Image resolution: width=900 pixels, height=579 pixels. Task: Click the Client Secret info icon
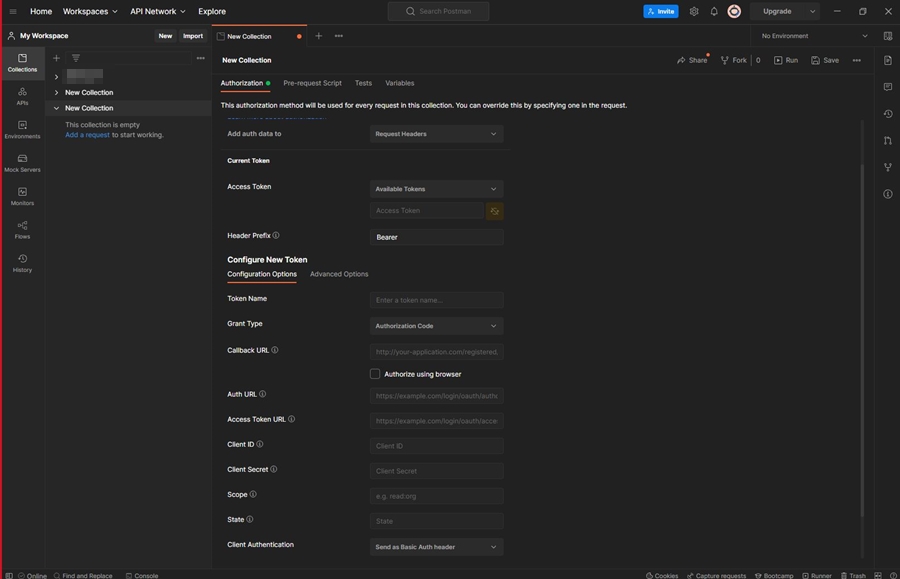[x=274, y=469]
